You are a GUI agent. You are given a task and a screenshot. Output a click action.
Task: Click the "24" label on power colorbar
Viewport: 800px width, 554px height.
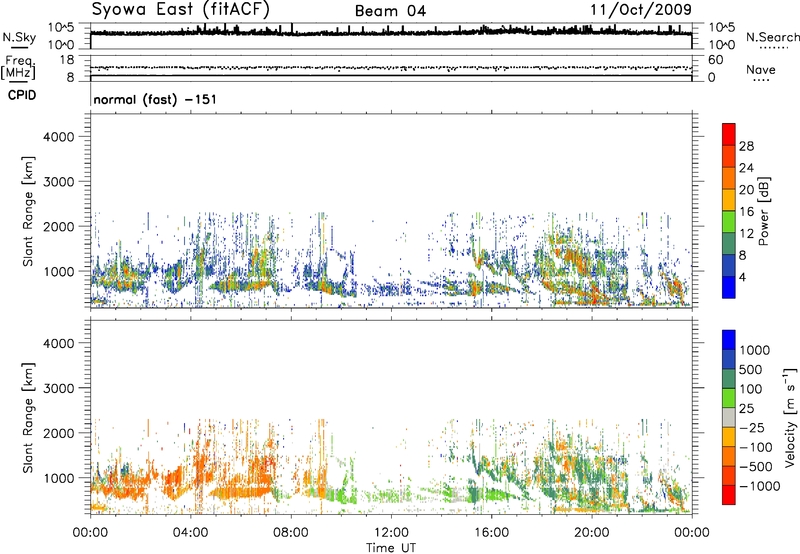click(x=746, y=168)
